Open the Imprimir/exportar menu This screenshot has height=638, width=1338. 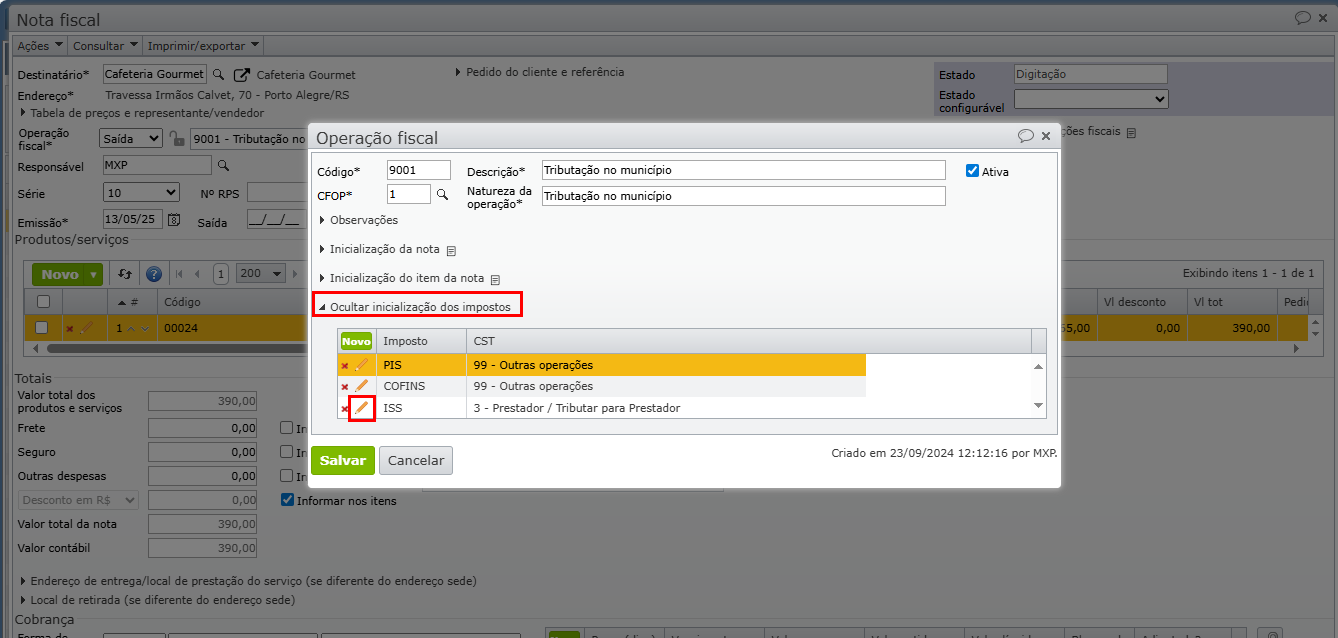click(x=203, y=46)
